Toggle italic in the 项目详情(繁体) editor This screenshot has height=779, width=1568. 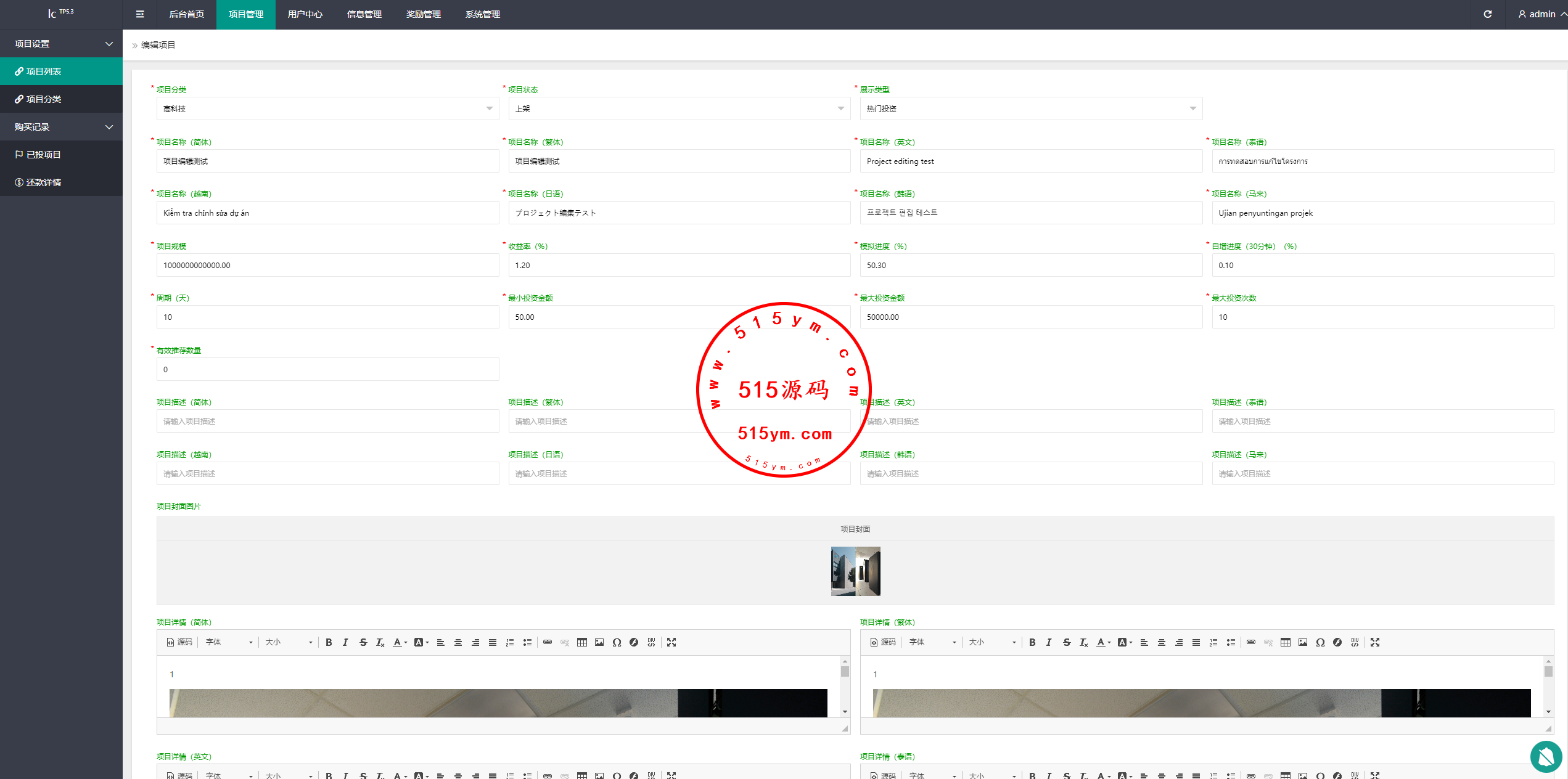(1049, 642)
